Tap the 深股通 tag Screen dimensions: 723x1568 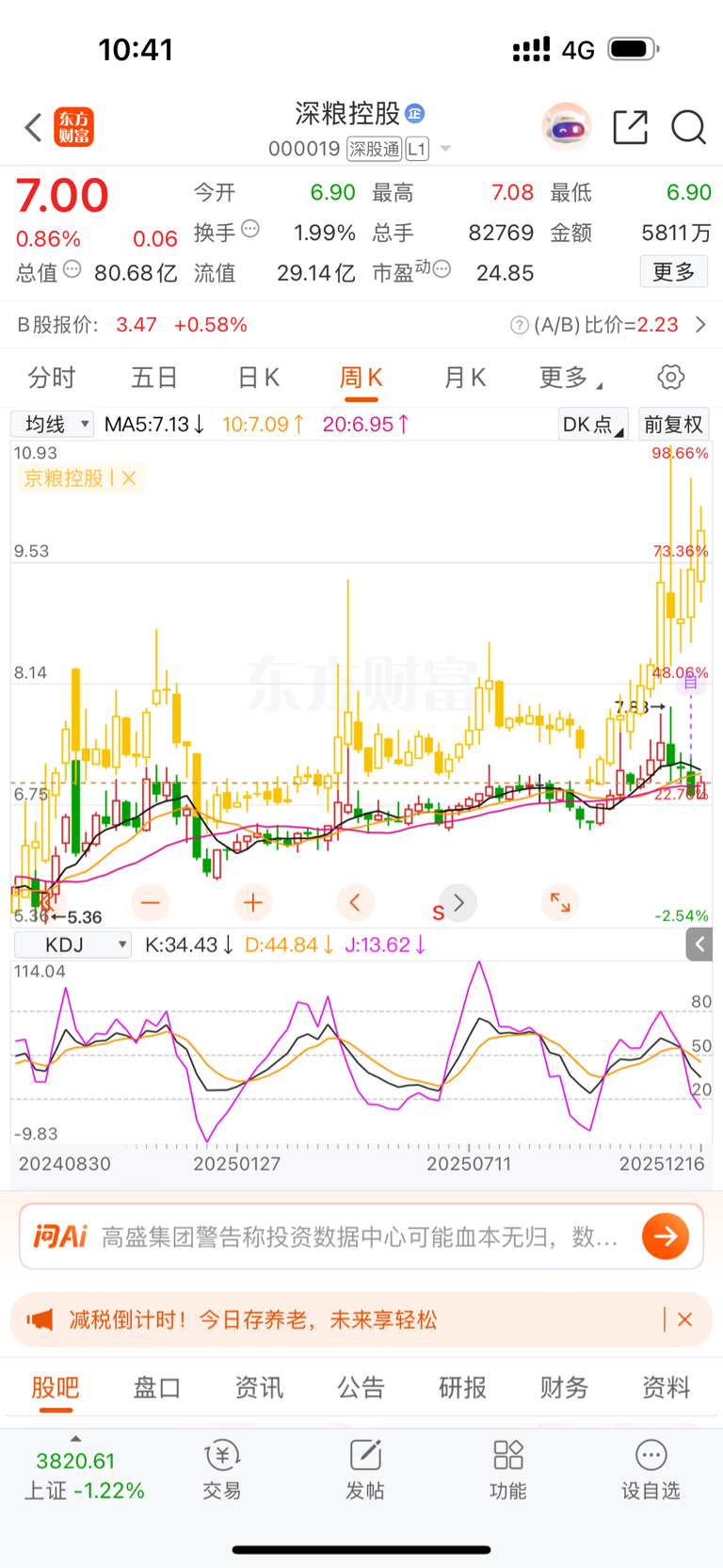[374, 149]
